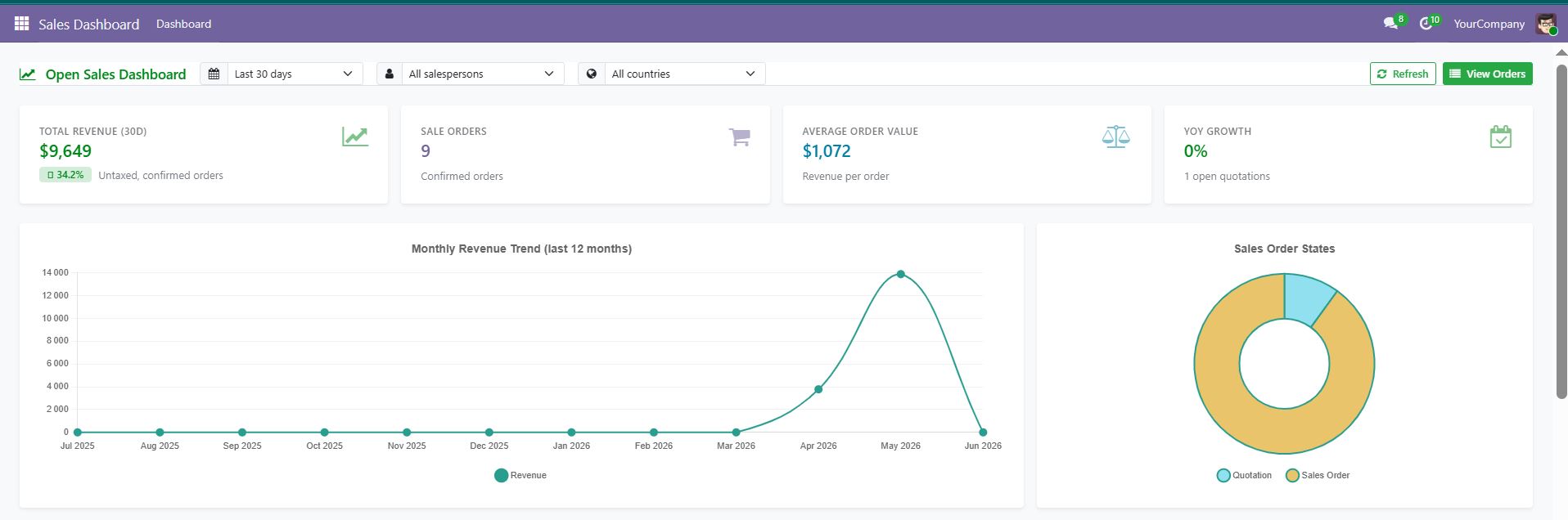Click the 1 open quotations text
Viewport: 1568px width, 520px height.
[1227, 176]
